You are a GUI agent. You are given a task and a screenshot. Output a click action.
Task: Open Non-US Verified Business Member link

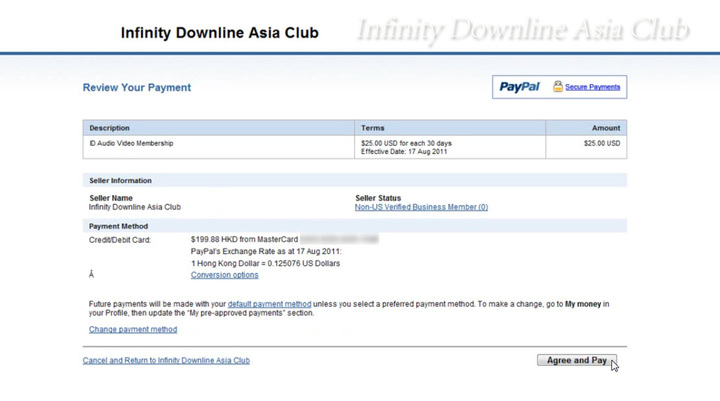click(421, 207)
